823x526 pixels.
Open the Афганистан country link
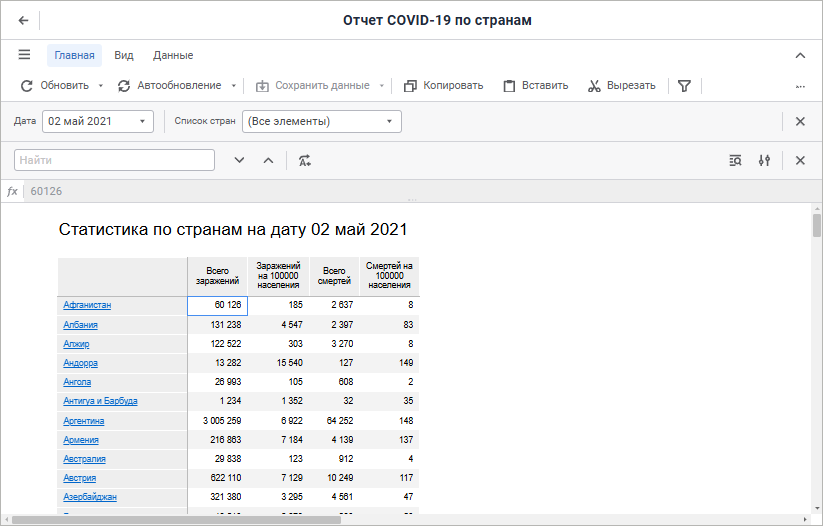coord(87,305)
